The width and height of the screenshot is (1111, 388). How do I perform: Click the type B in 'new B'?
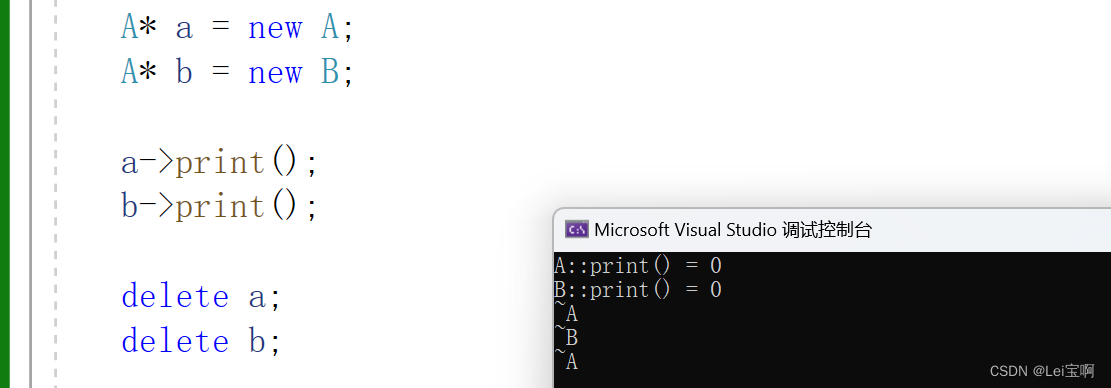(x=330, y=73)
